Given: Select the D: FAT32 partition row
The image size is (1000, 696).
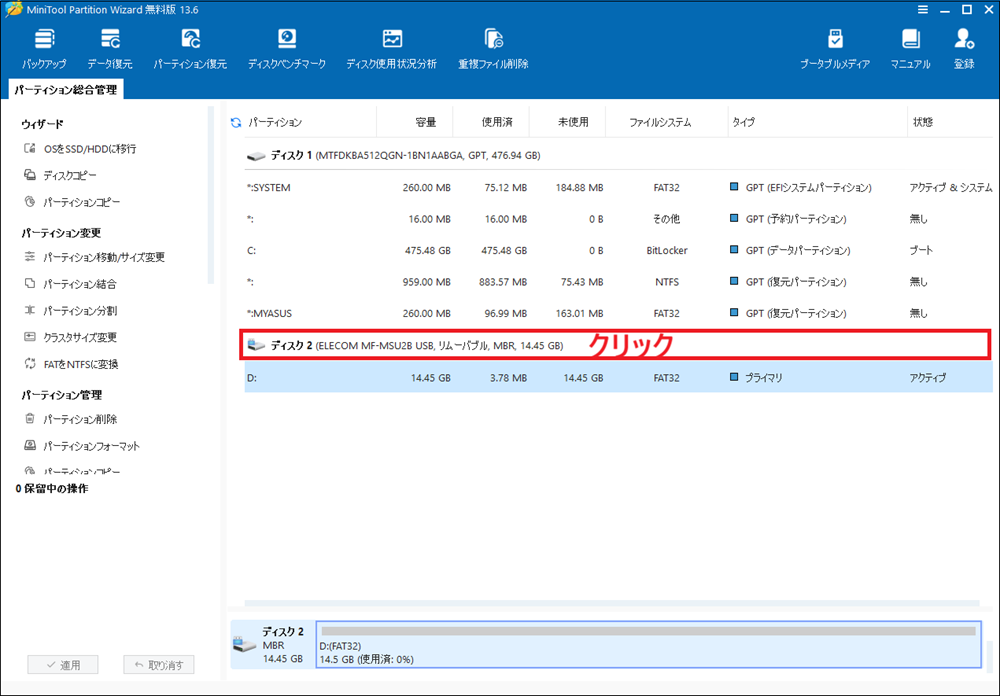Looking at the screenshot, I should [617, 378].
